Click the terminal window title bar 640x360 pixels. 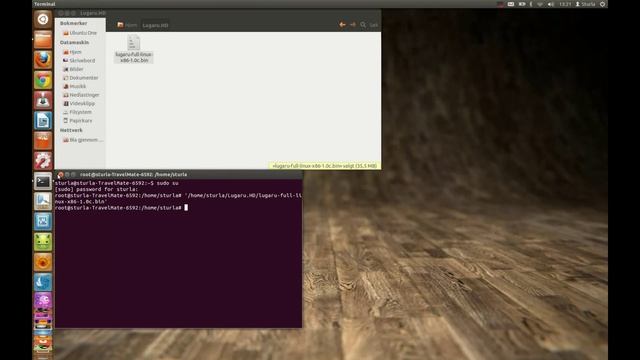(x=179, y=175)
